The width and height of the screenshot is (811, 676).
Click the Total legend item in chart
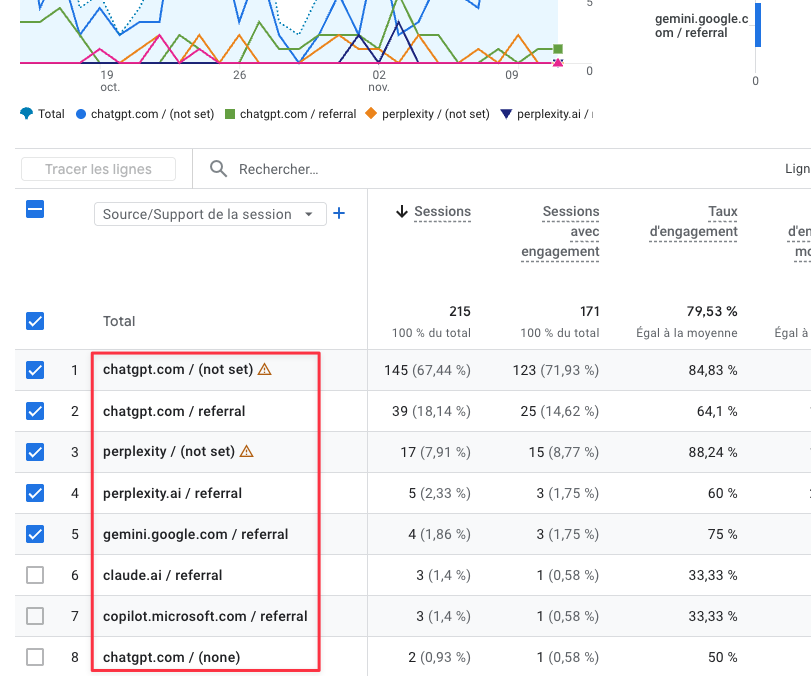click(42, 114)
